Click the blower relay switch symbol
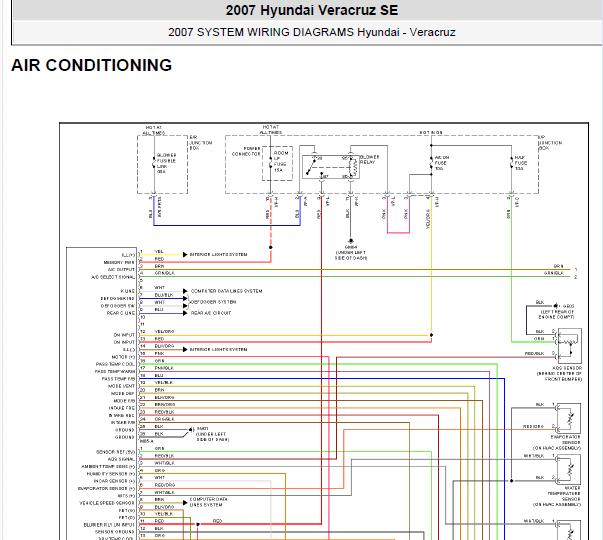Viewport: 603px width, 540px height. [x=330, y=167]
